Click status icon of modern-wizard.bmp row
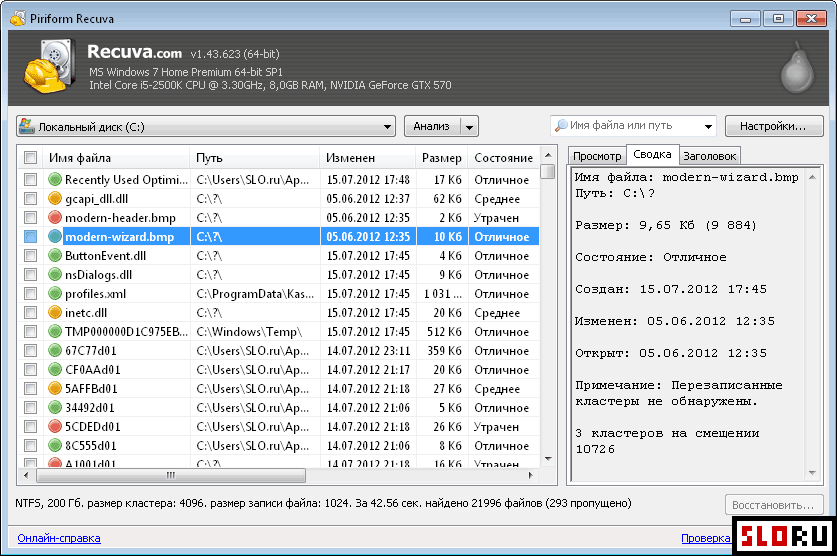This screenshot has width=837, height=556. (x=55, y=236)
